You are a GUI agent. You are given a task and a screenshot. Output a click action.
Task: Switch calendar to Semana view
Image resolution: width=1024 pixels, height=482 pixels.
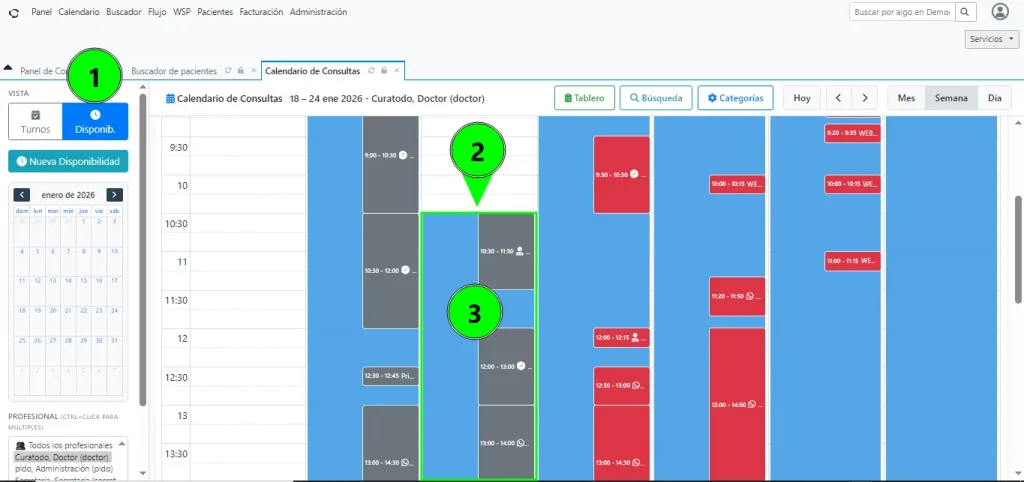point(951,98)
